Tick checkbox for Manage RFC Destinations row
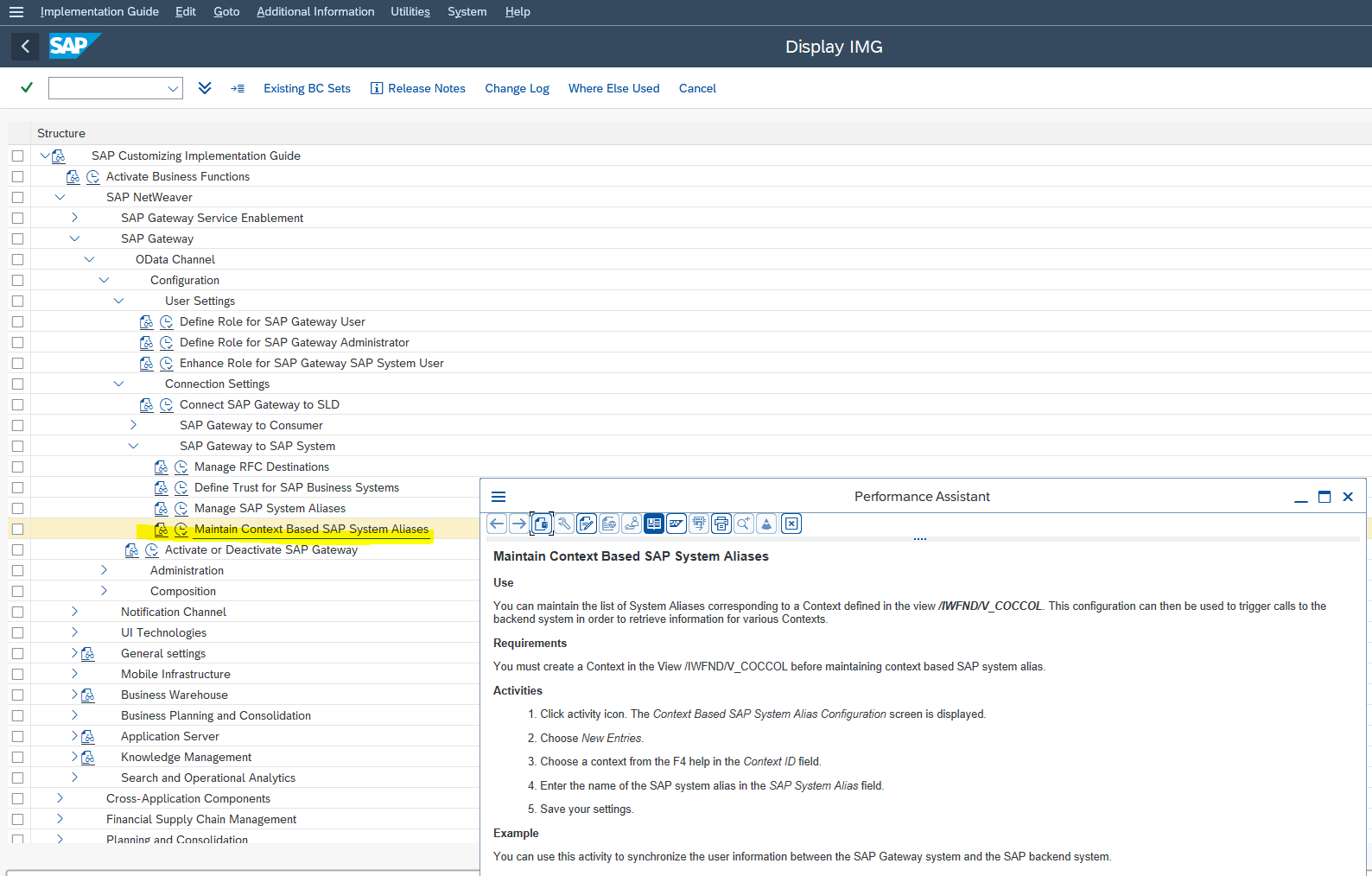1372x876 pixels. pos(17,467)
